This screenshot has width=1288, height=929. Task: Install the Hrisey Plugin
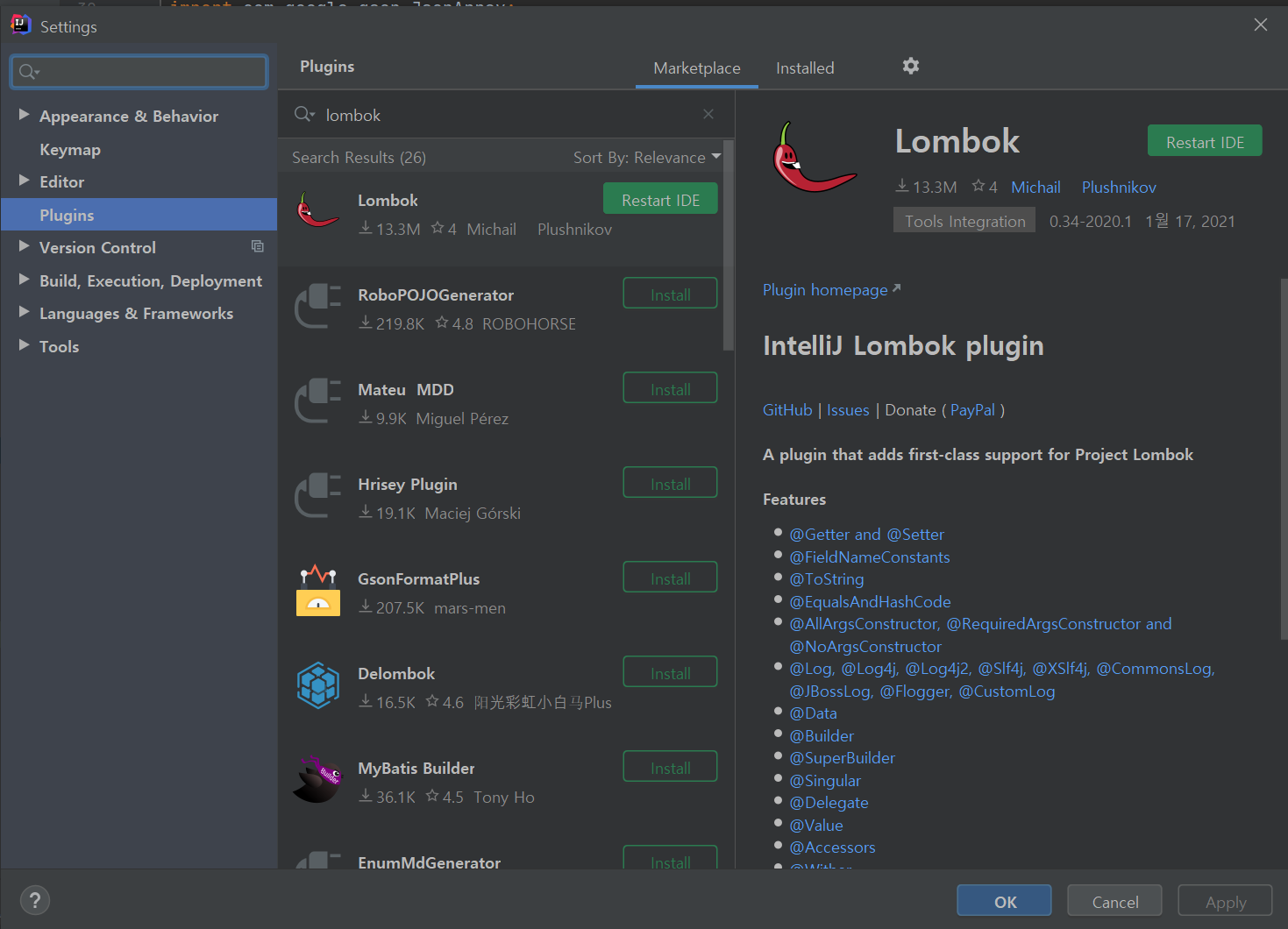click(670, 483)
